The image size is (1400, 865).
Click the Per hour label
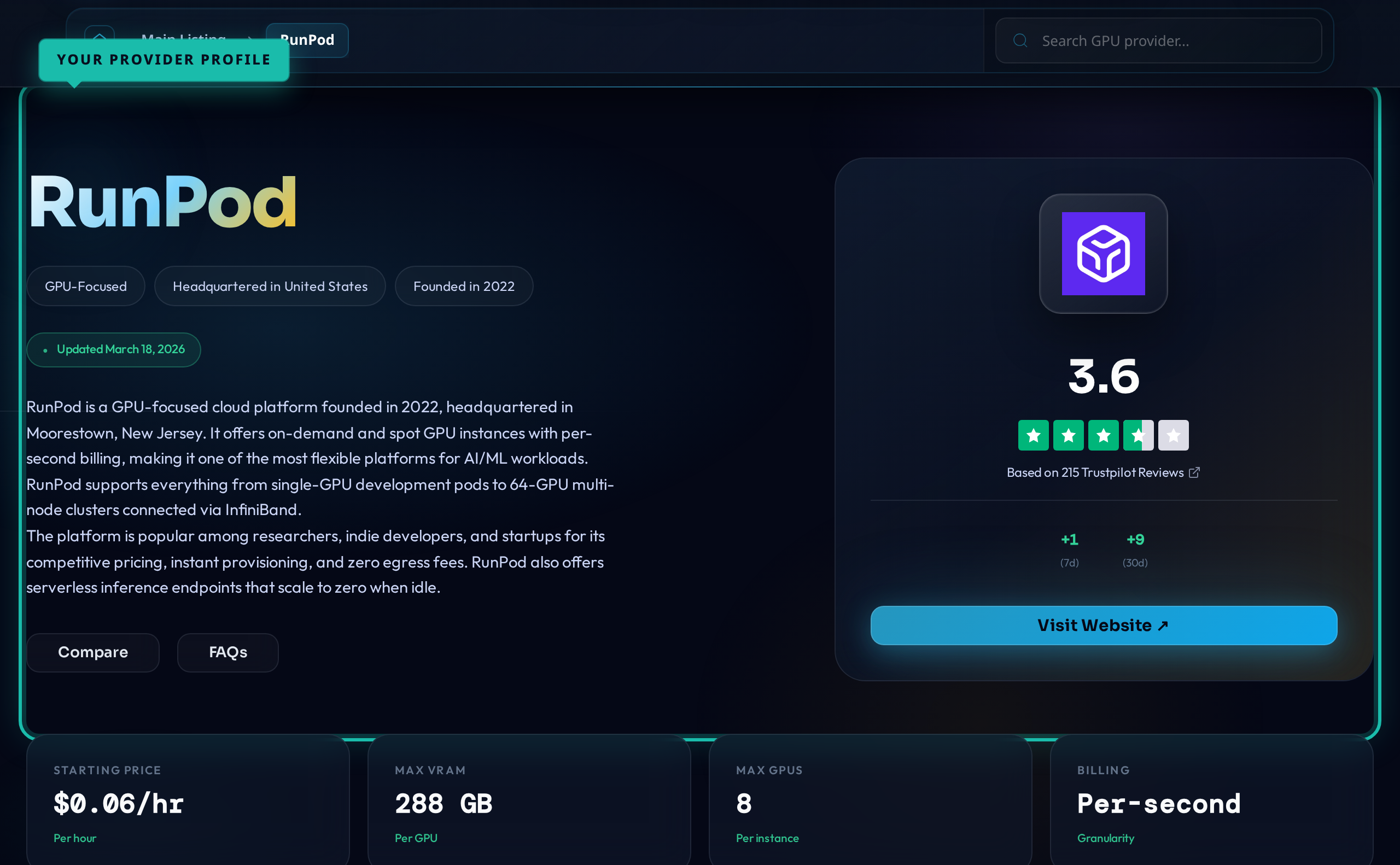tap(75, 838)
